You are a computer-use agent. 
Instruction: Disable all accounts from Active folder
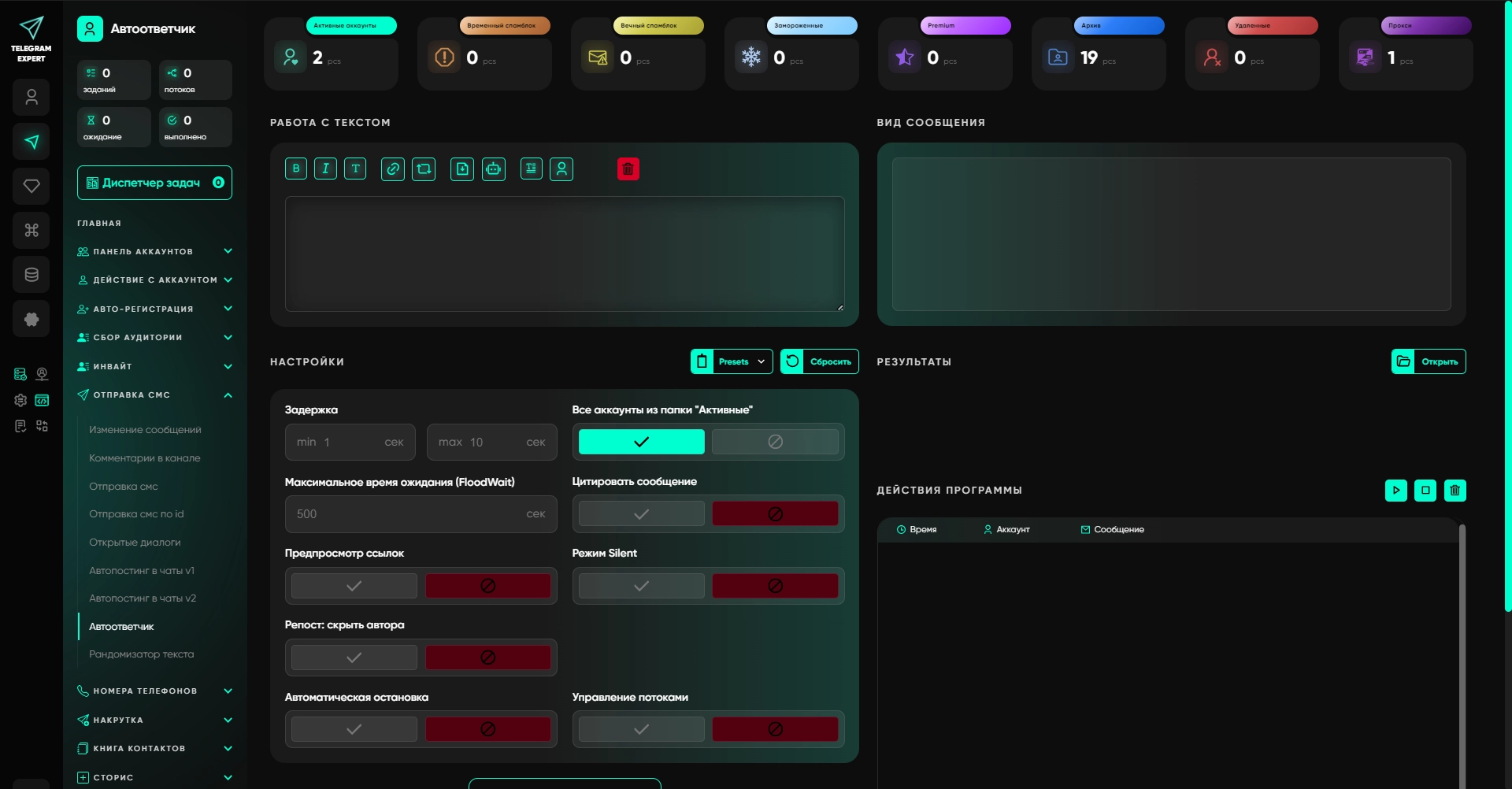click(775, 442)
